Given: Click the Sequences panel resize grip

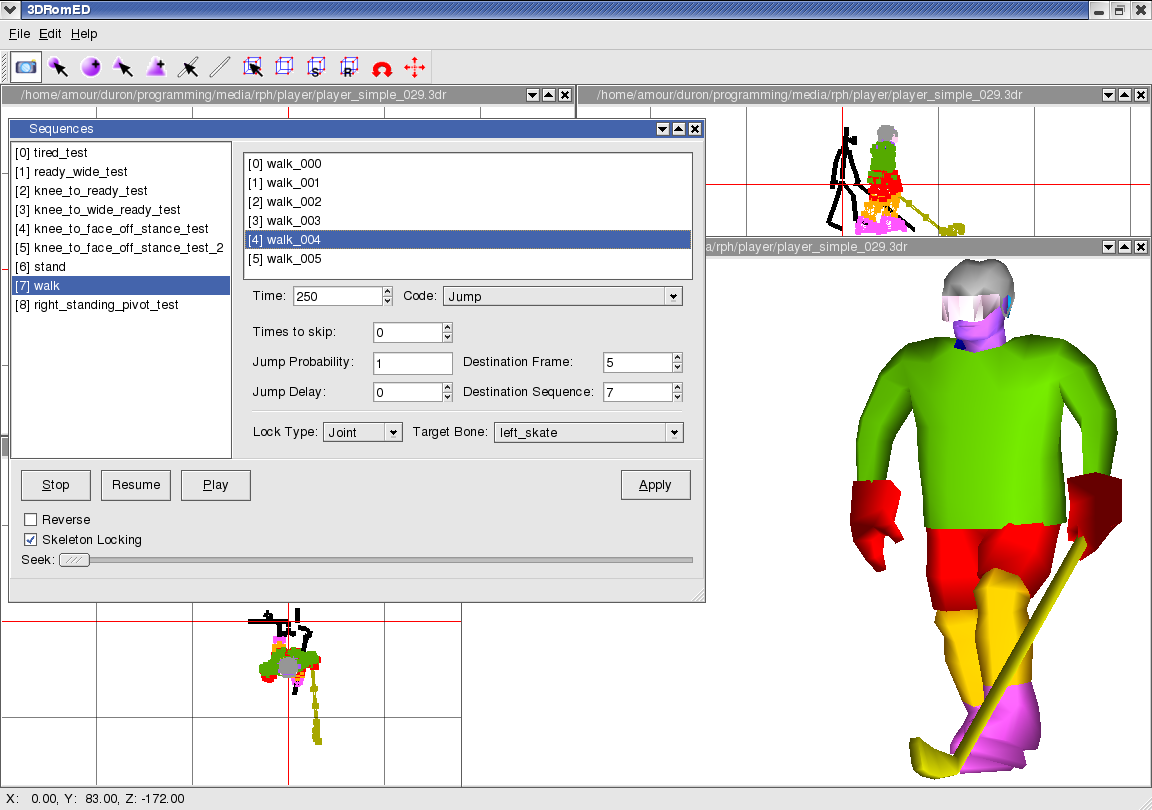Looking at the screenshot, I should (698, 595).
